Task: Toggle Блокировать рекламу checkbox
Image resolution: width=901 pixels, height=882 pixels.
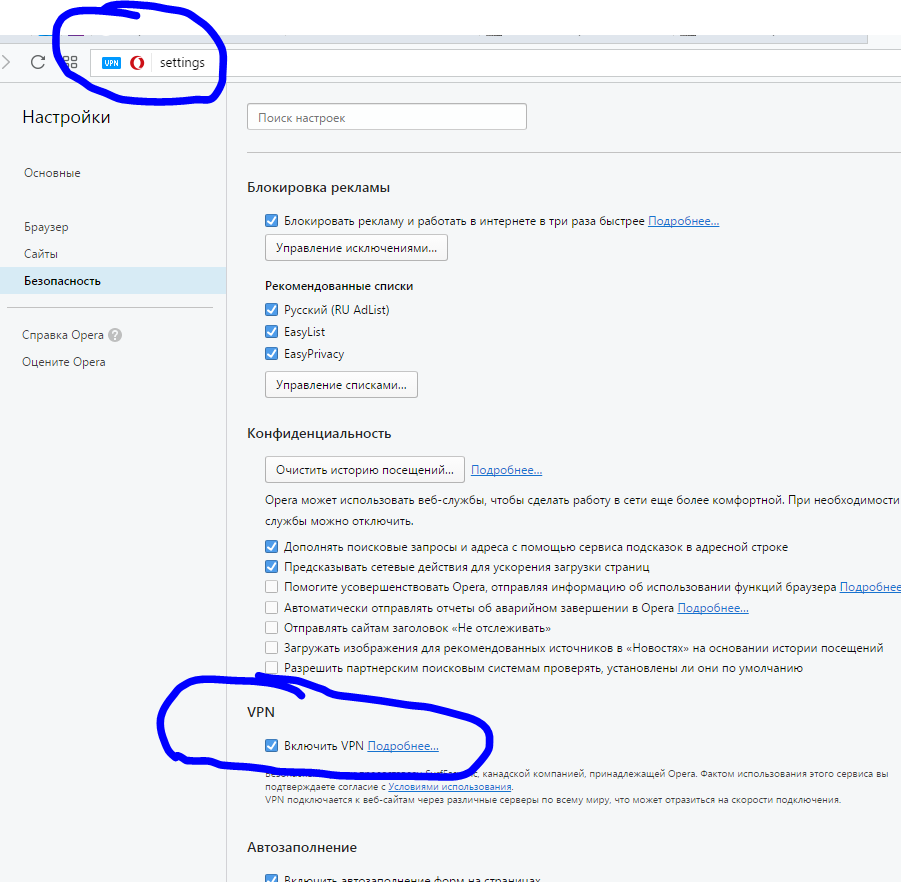Action: click(x=271, y=221)
